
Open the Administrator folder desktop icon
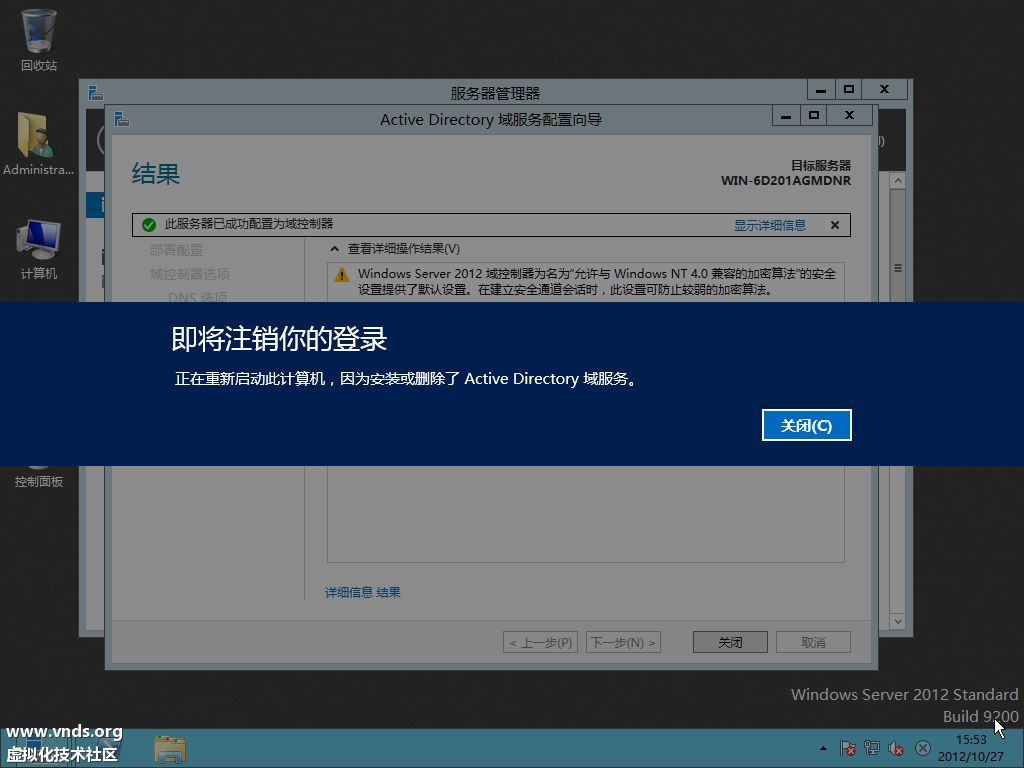click(x=39, y=144)
